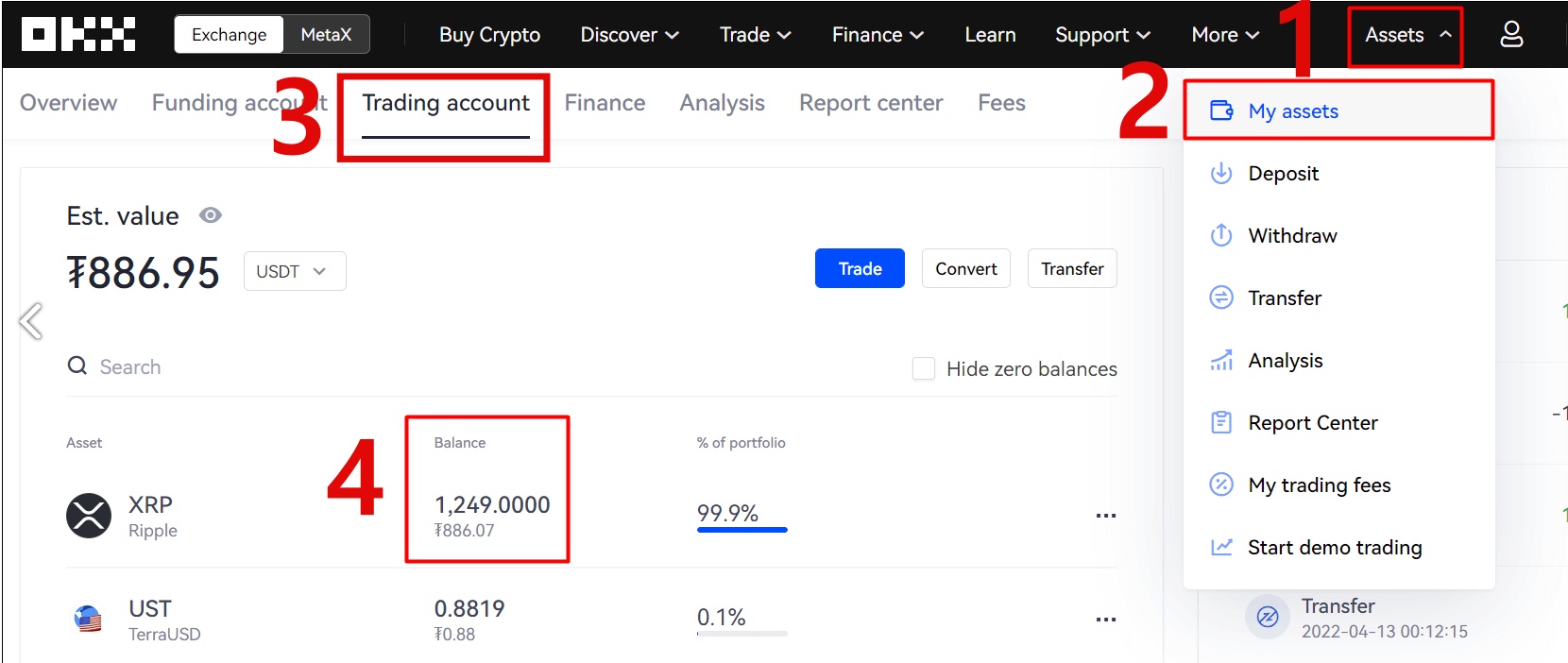The height and width of the screenshot is (663, 1568).
Task: Open the Overview tab
Action: click(69, 102)
